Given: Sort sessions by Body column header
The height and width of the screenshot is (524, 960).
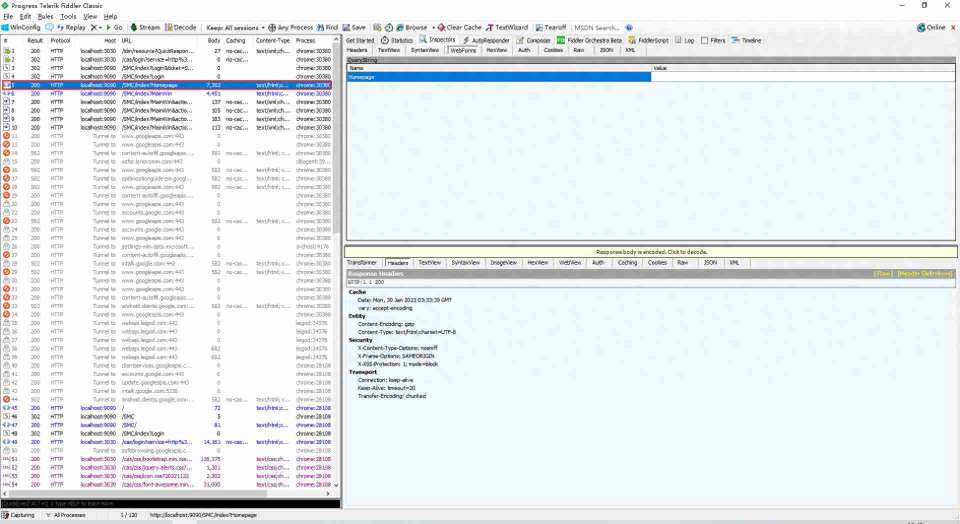Looking at the screenshot, I should [x=213, y=40].
